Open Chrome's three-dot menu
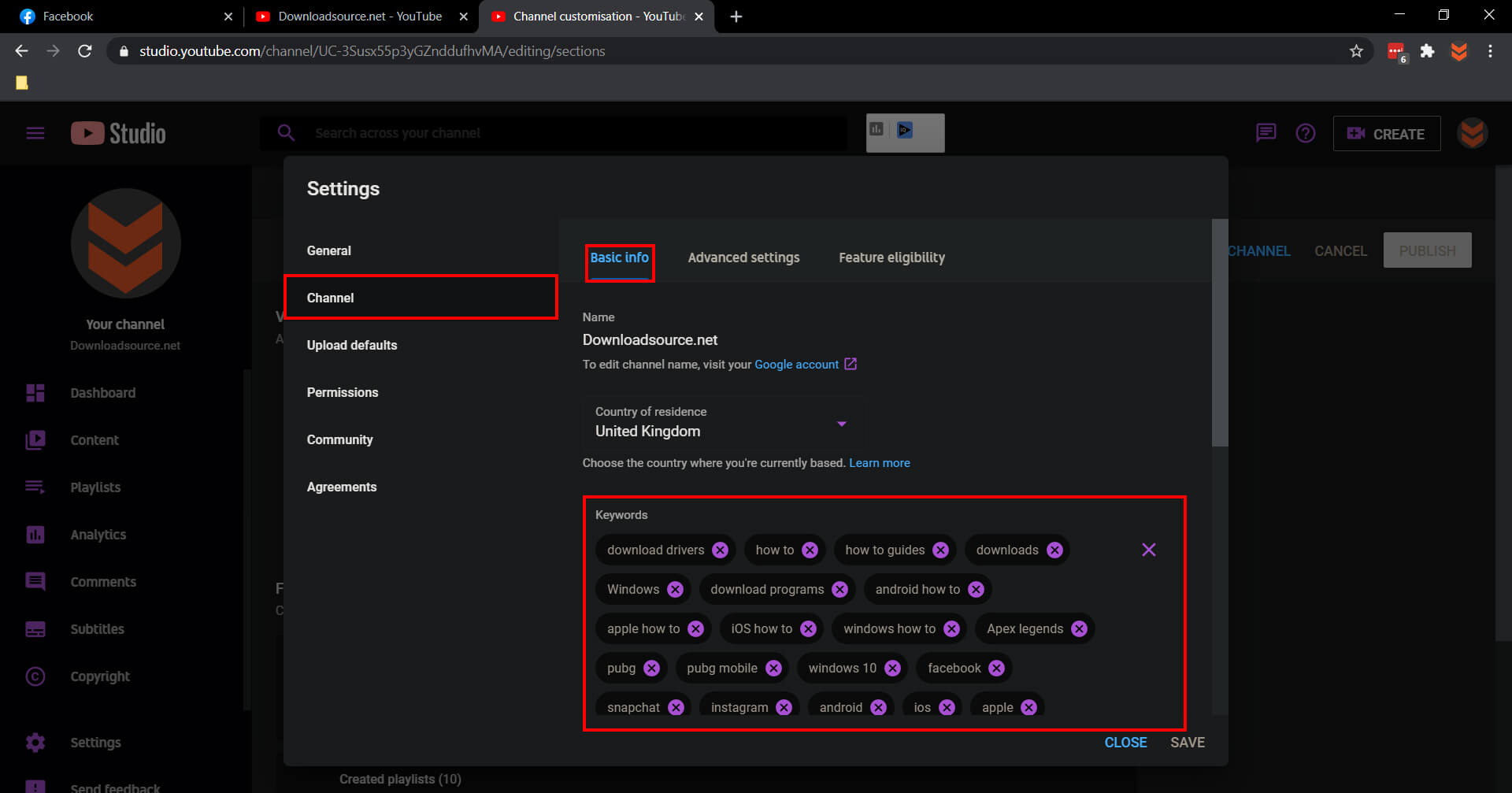The image size is (1512, 793). [1490, 51]
